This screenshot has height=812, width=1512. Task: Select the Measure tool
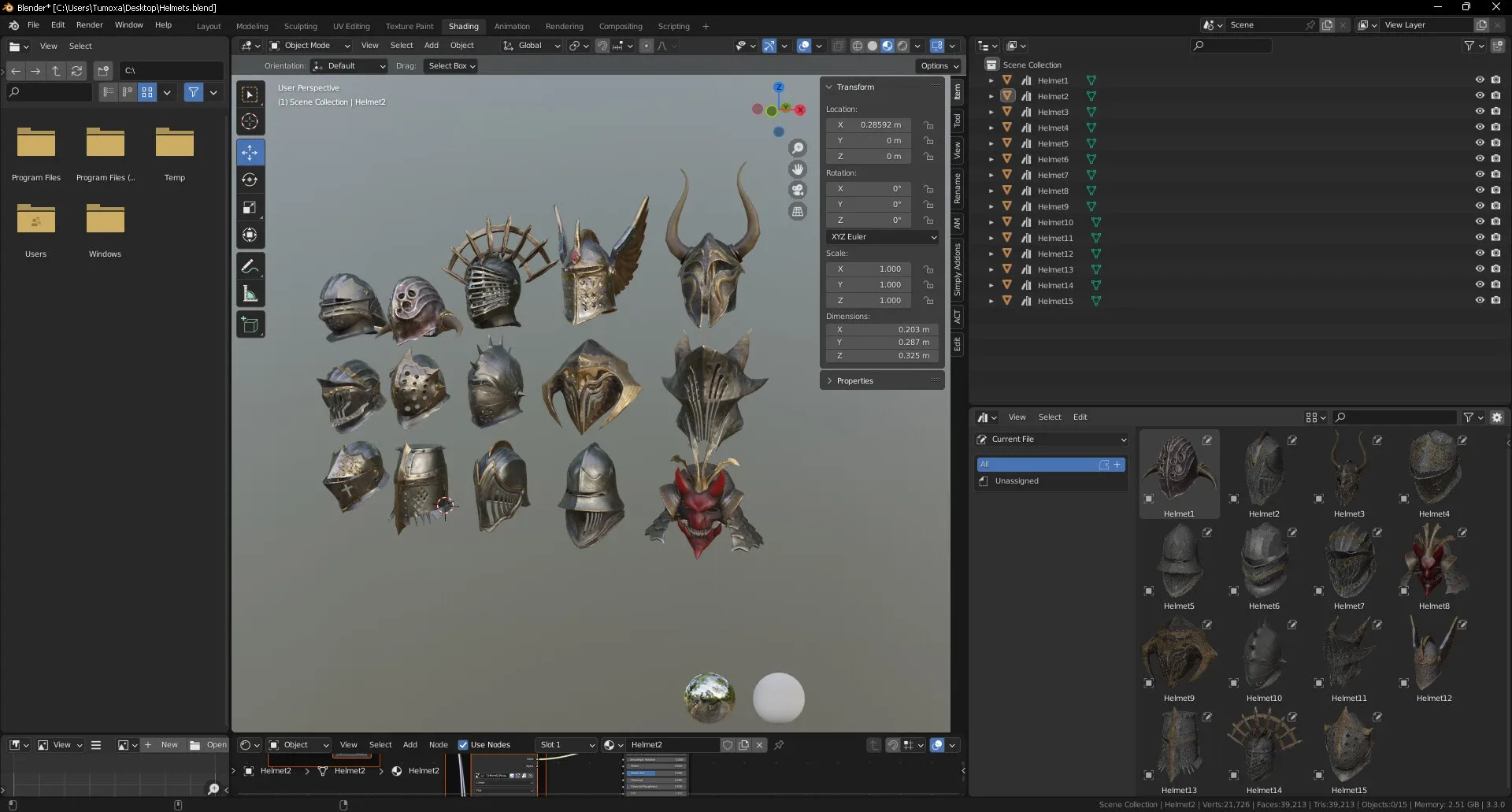click(x=250, y=295)
